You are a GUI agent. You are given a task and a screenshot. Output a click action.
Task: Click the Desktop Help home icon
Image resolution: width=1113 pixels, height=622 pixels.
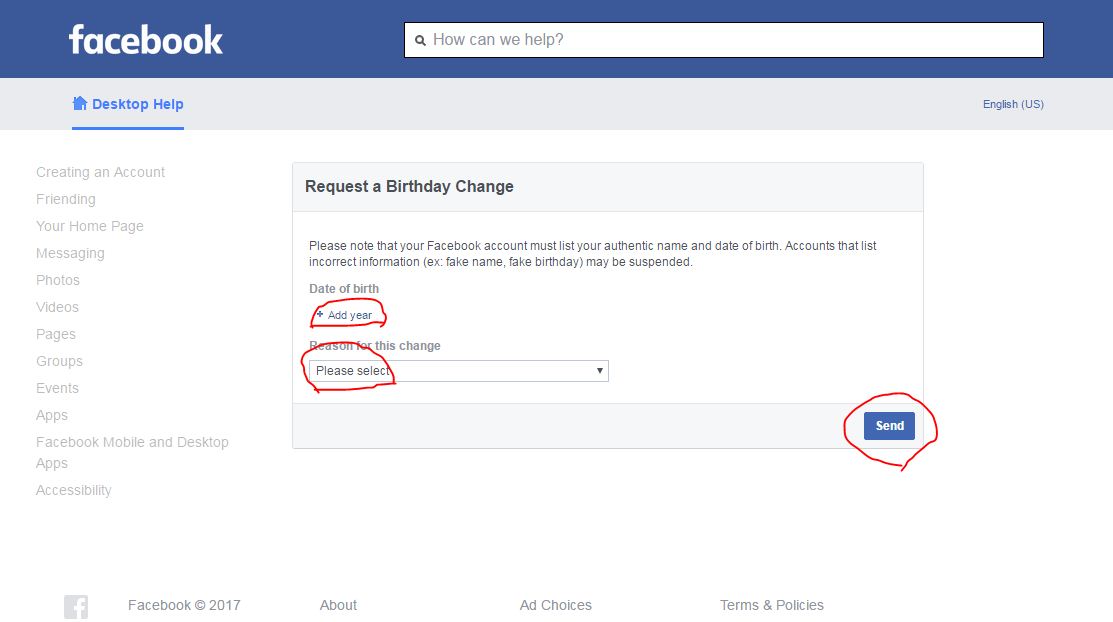click(80, 104)
